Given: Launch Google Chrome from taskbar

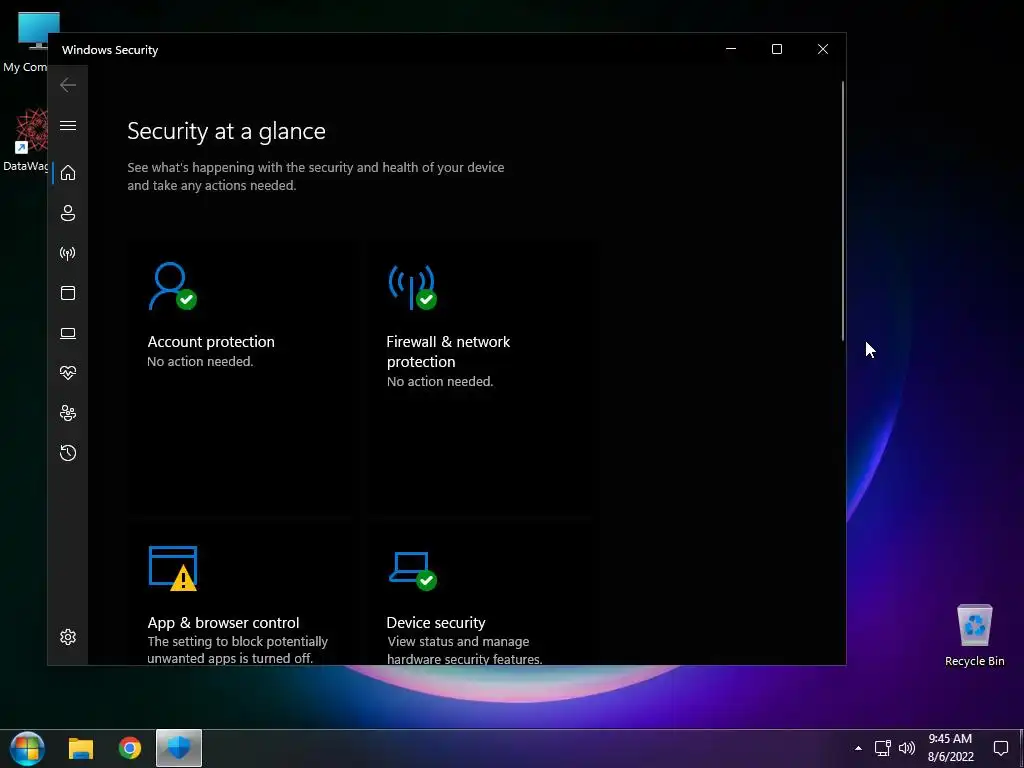Looking at the screenshot, I should pos(130,748).
